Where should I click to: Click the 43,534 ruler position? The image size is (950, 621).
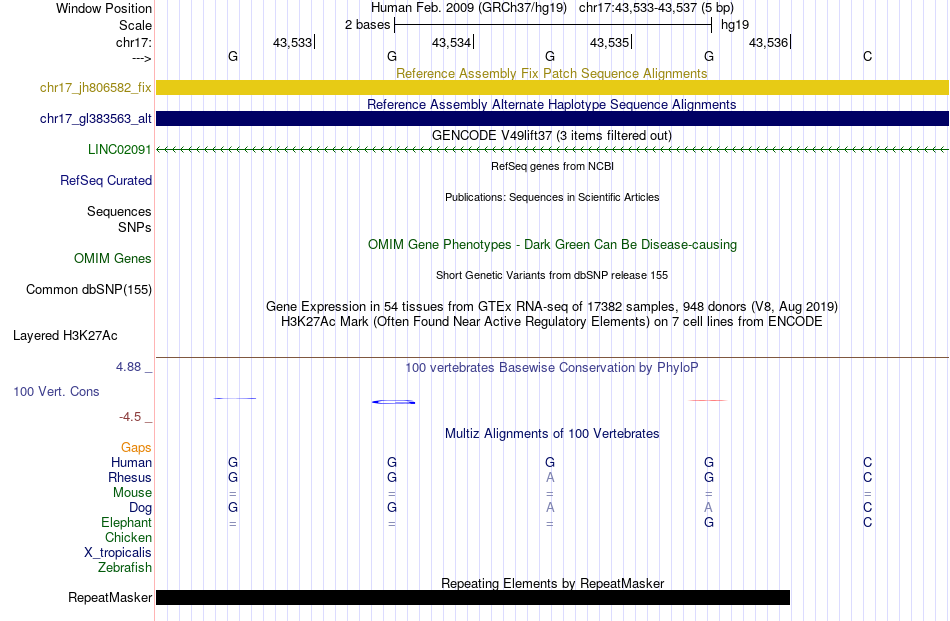coord(451,42)
